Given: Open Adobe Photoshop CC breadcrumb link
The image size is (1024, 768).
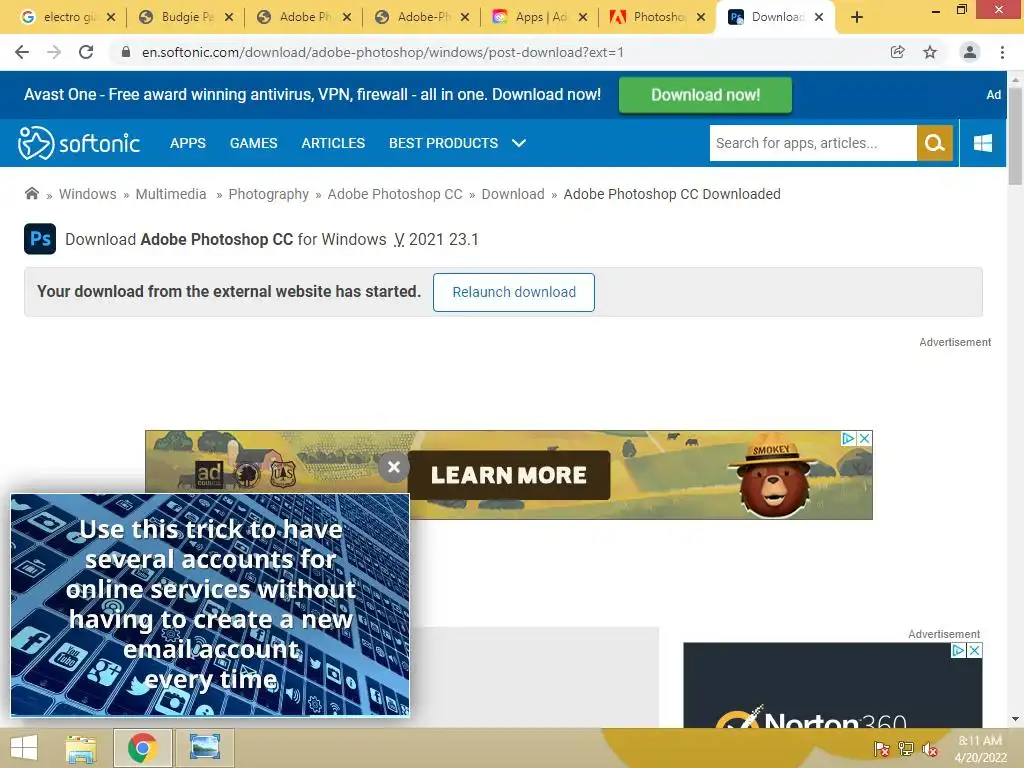Looking at the screenshot, I should 394,194.
